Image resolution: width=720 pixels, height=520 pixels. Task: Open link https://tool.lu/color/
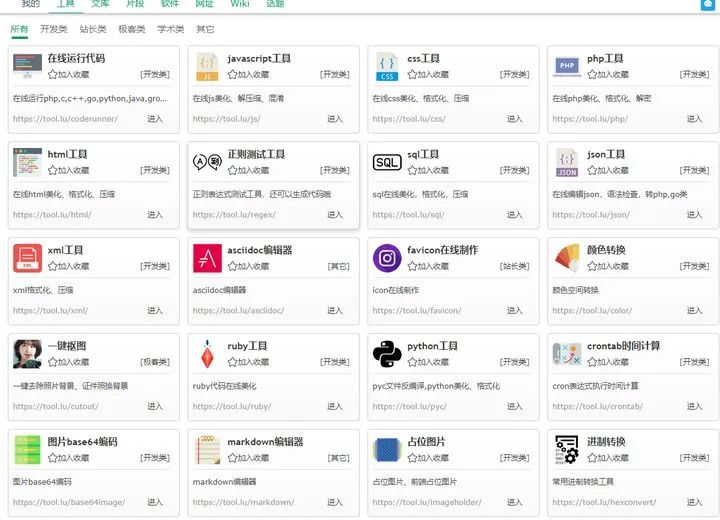(592, 311)
